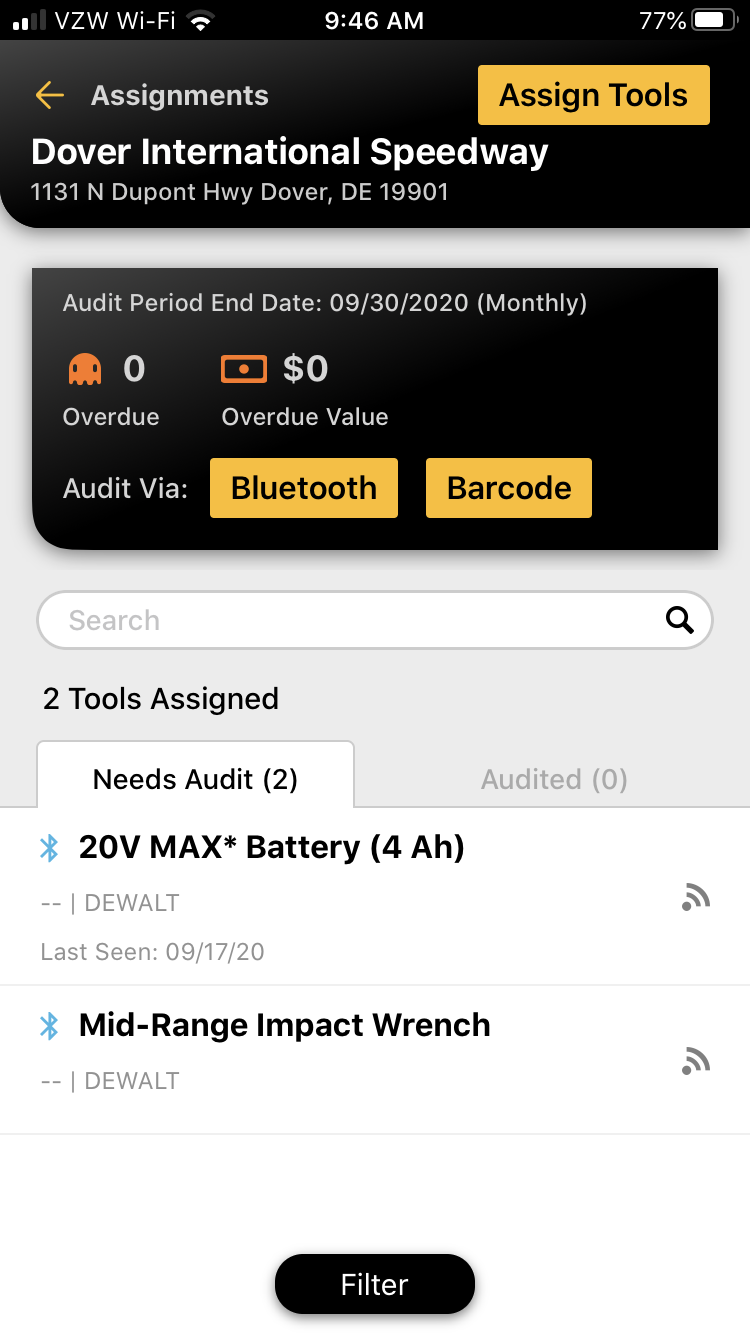The height and width of the screenshot is (1334, 750).
Task: Tap Bluetooth icon beside 20V MAX Battery
Action: (x=49, y=848)
